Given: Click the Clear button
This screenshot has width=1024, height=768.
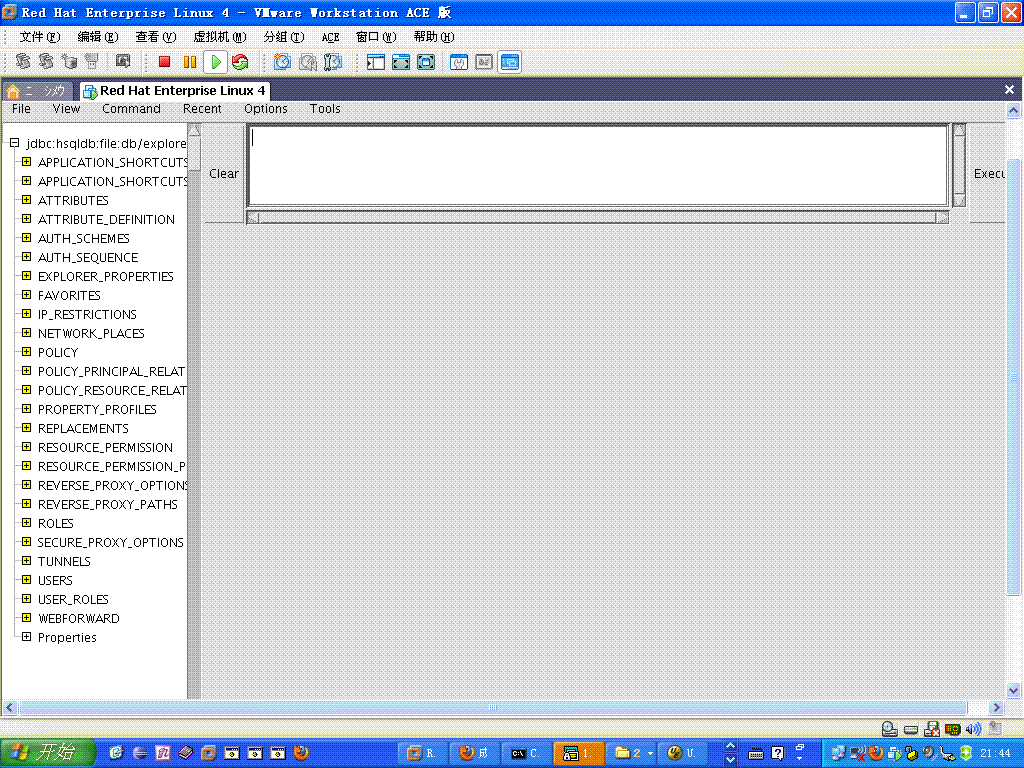Looking at the screenshot, I should [x=224, y=174].
